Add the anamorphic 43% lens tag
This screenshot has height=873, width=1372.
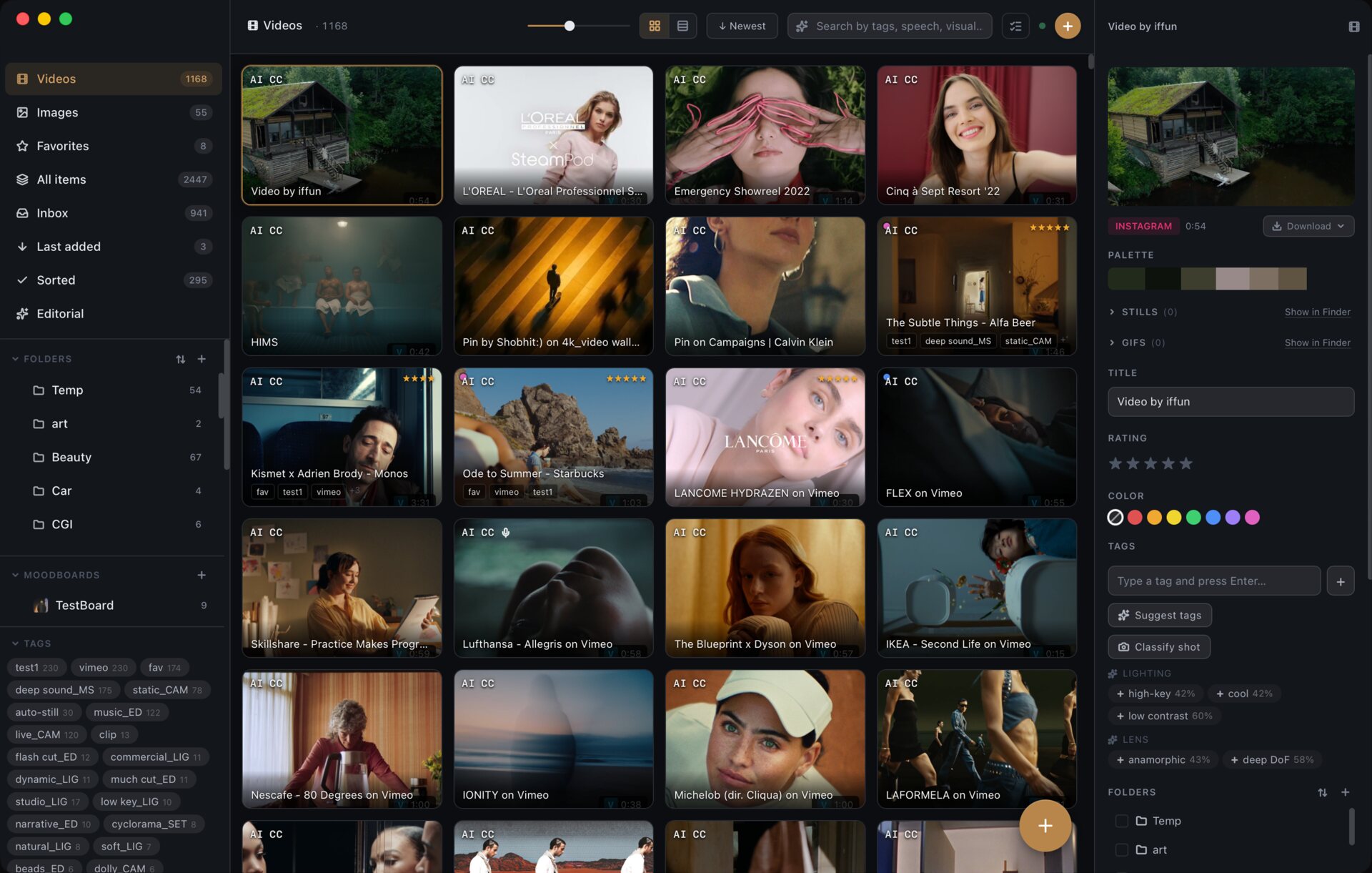click(1163, 760)
